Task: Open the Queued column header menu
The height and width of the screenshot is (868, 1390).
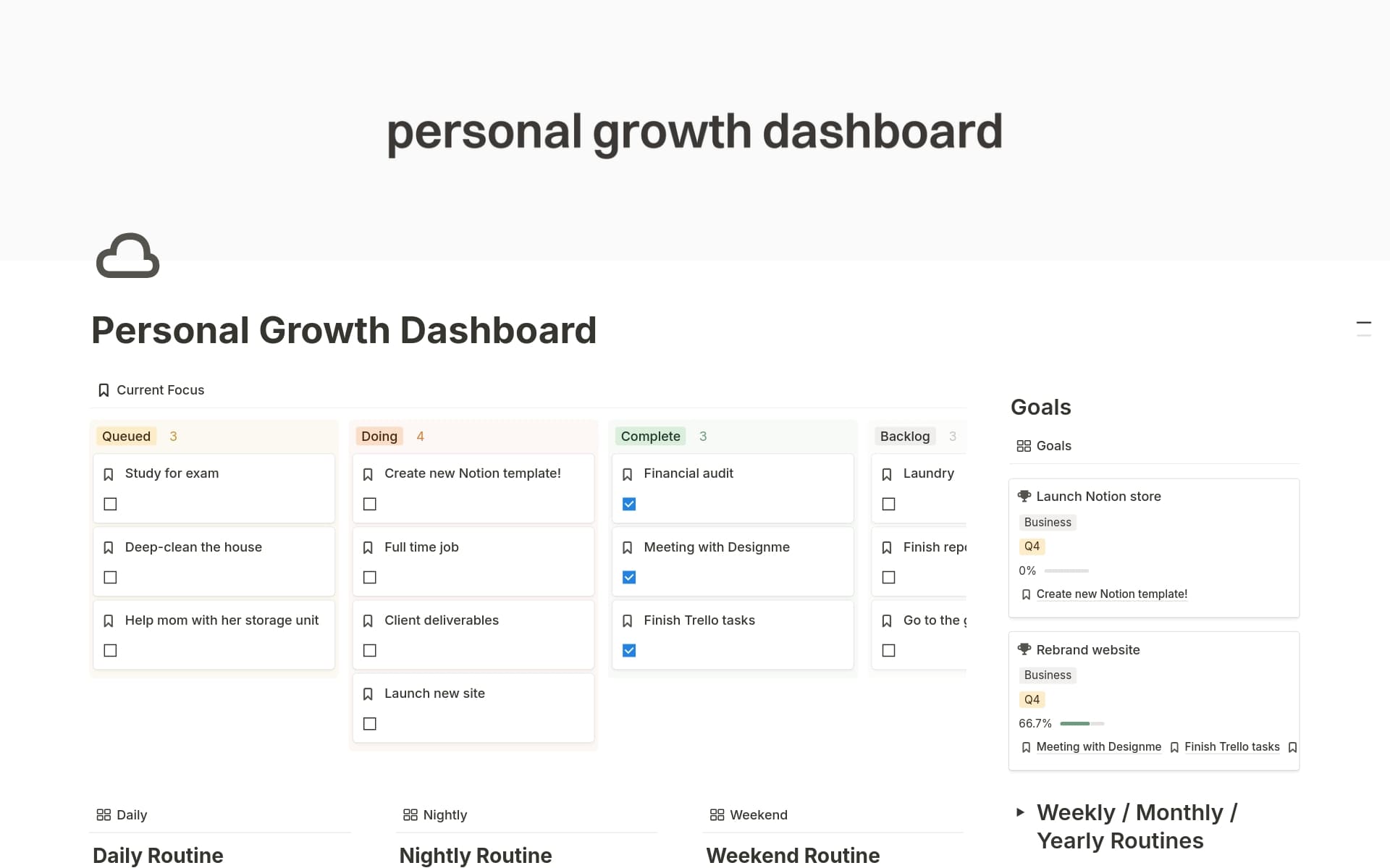Action: (126, 436)
